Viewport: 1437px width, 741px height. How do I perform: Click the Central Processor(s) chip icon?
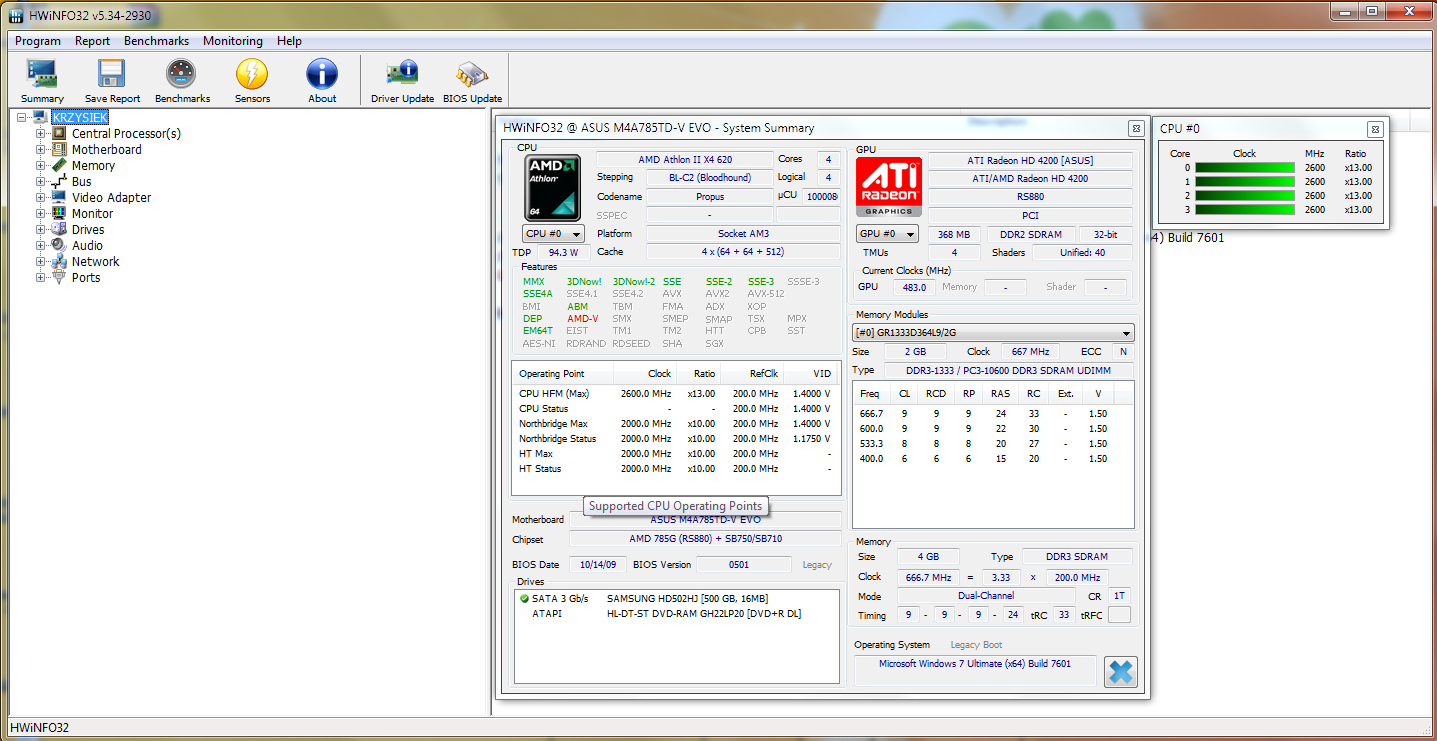(x=59, y=133)
